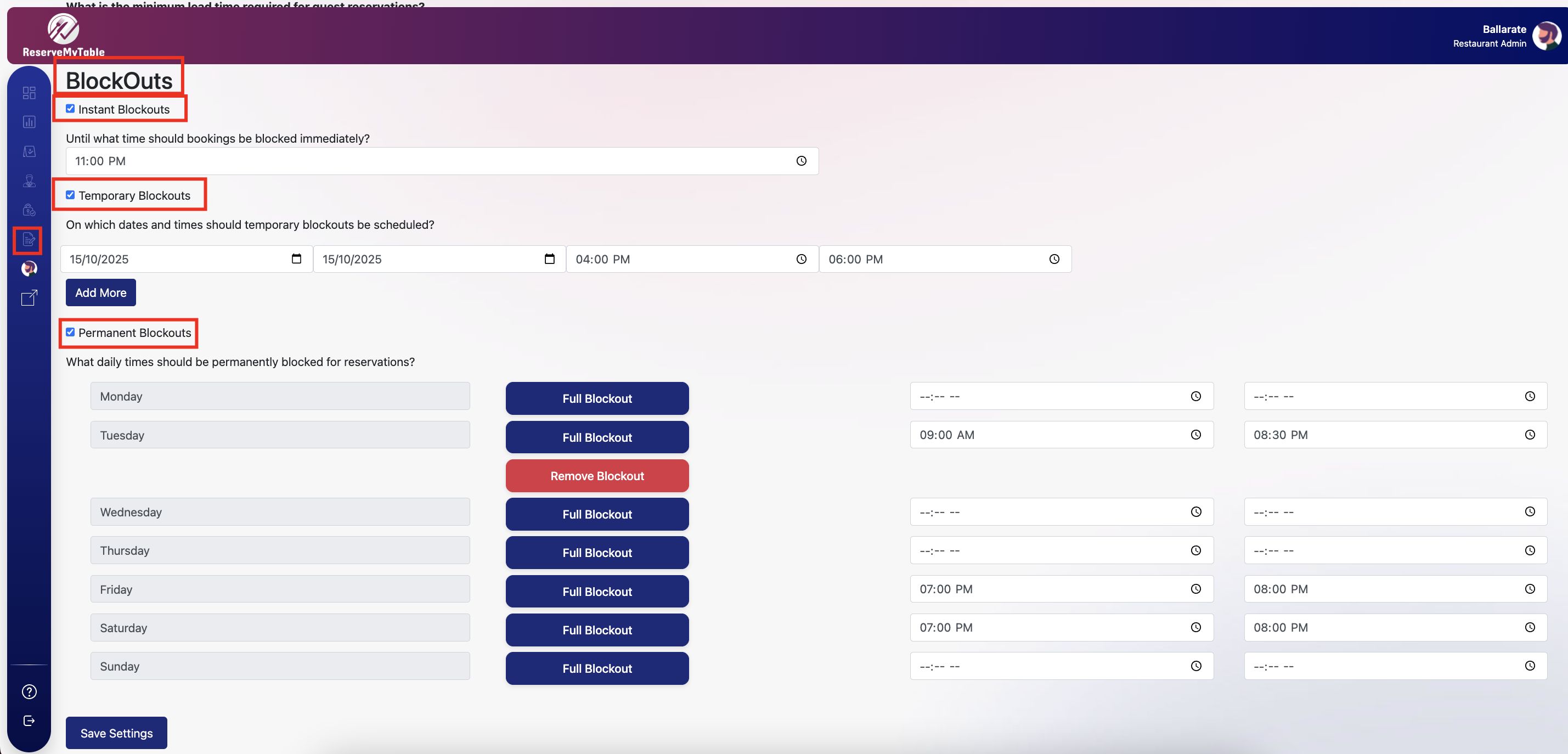Image resolution: width=1568 pixels, height=754 pixels.
Task: Open calendar picker for temporary start date
Action: 296,259
